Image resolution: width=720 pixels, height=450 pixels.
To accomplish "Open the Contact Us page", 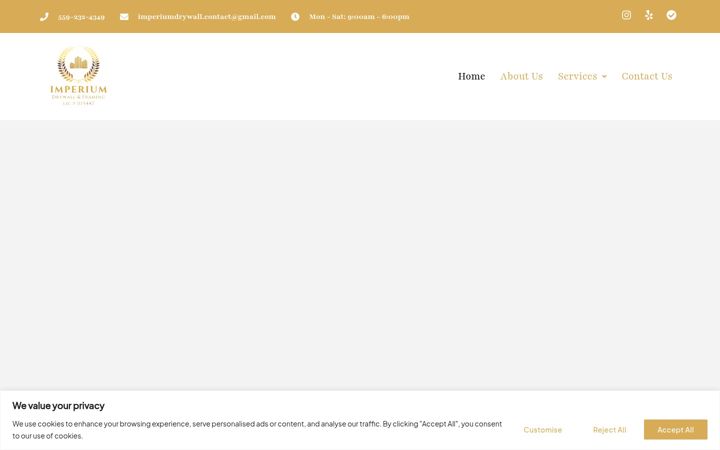I will pos(647,76).
